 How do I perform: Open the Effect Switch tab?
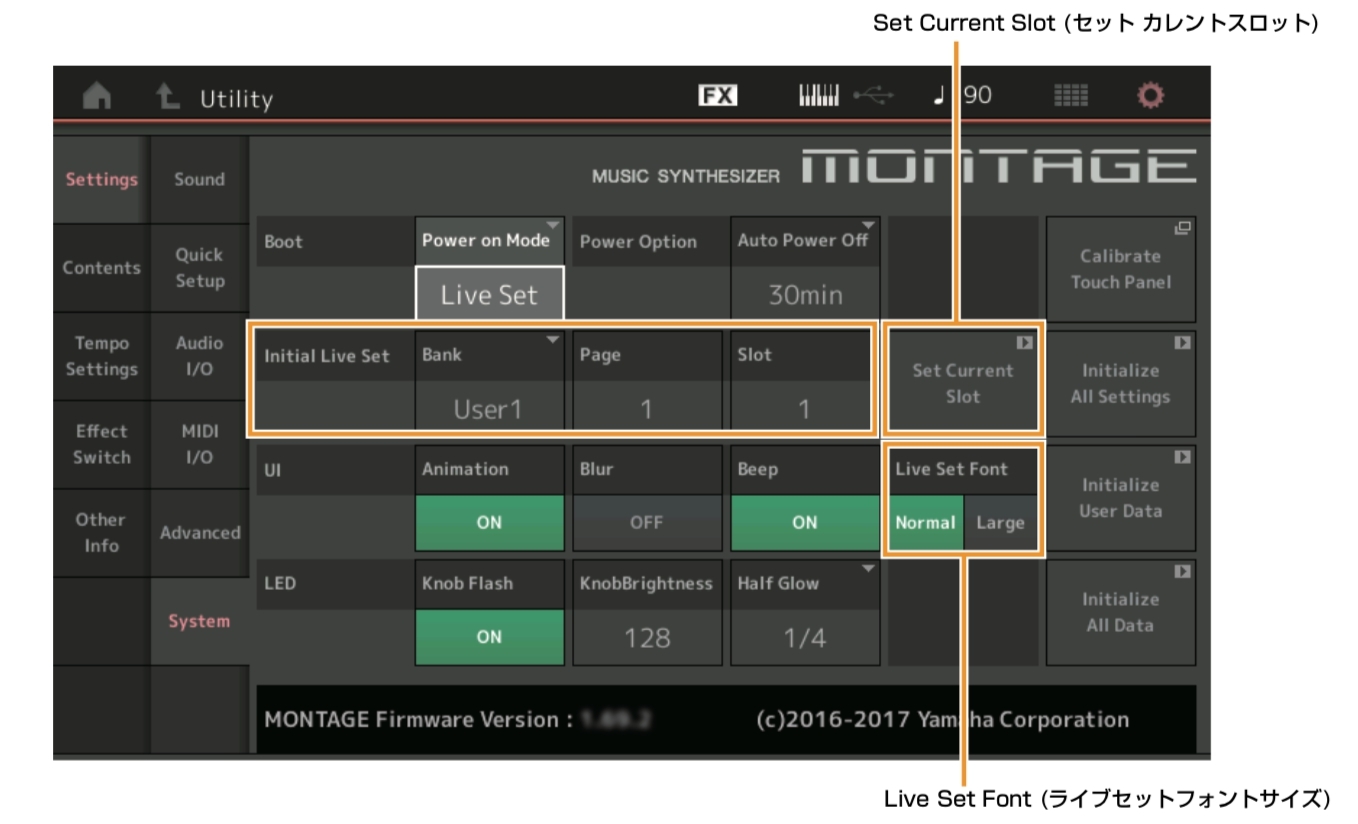coord(101,444)
